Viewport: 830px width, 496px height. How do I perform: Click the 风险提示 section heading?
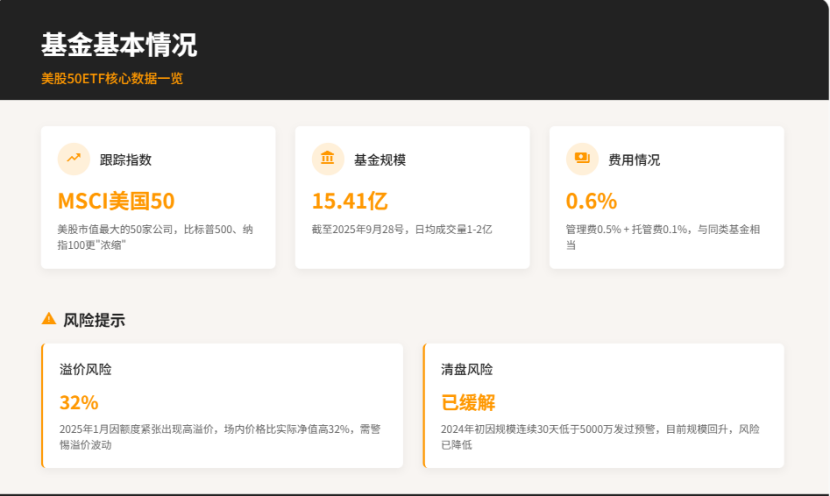(94, 320)
